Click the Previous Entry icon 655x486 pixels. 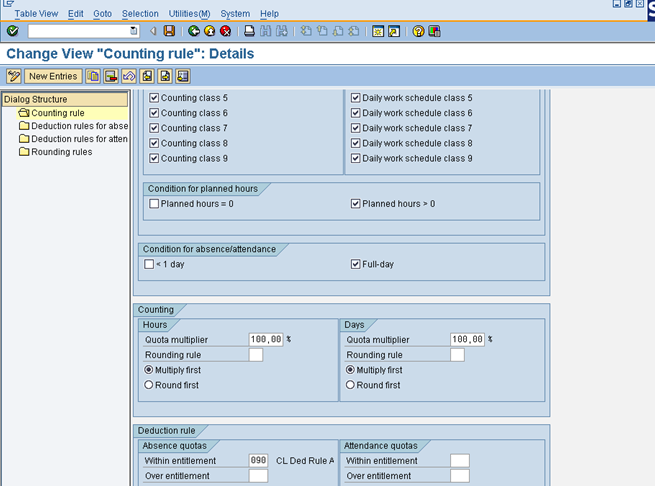(x=147, y=76)
